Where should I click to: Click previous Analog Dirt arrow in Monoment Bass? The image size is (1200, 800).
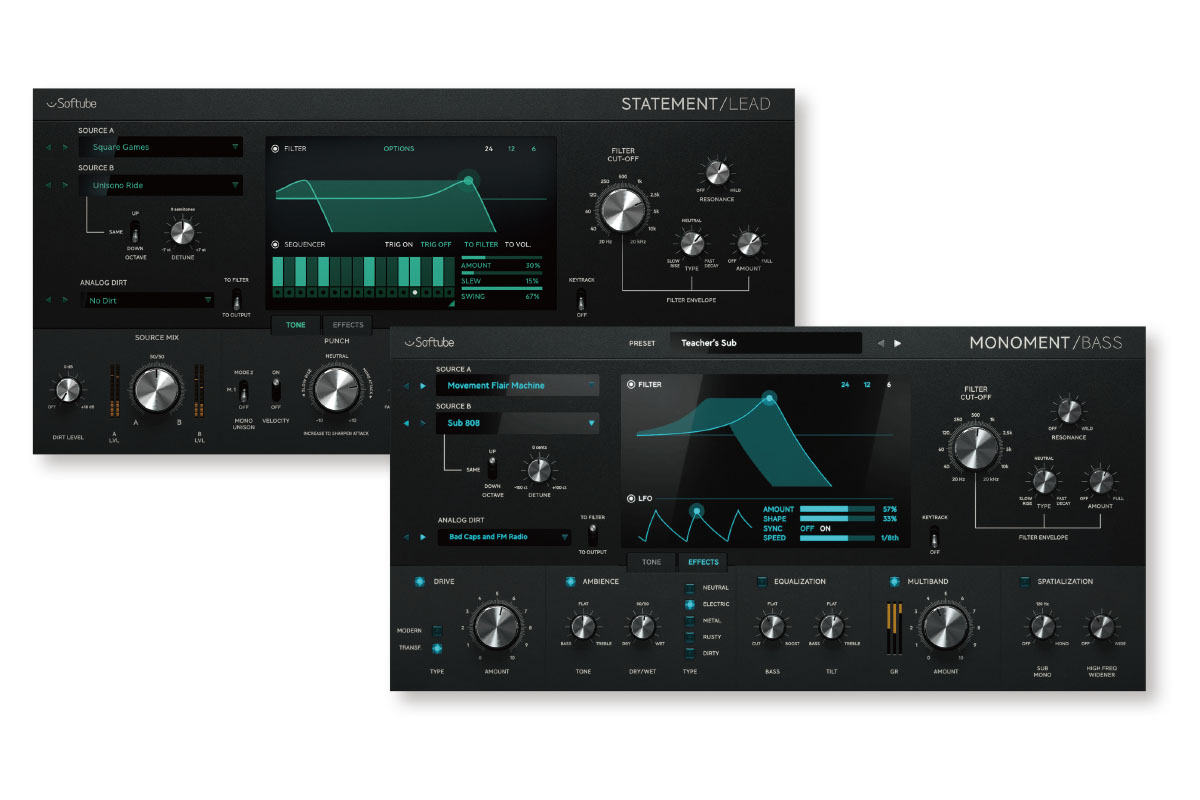pyautogui.click(x=406, y=537)
